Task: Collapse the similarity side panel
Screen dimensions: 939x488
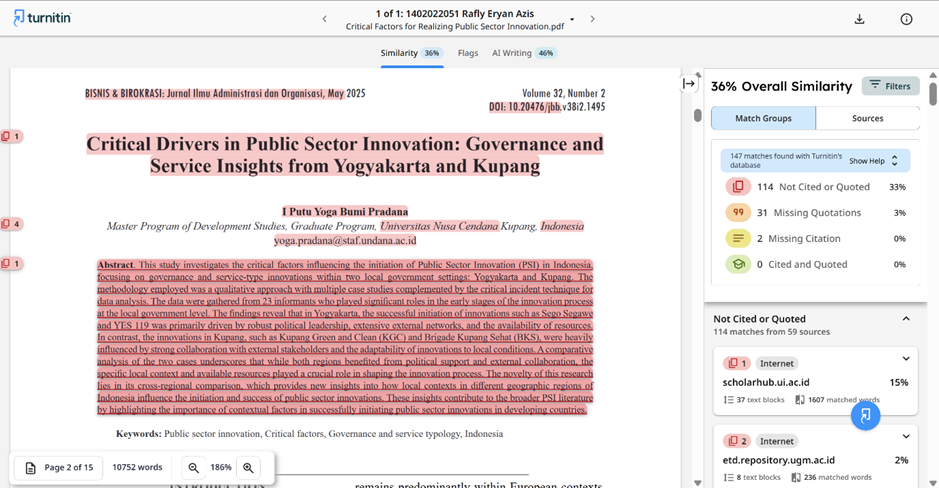Action: (x=689, y=84)
